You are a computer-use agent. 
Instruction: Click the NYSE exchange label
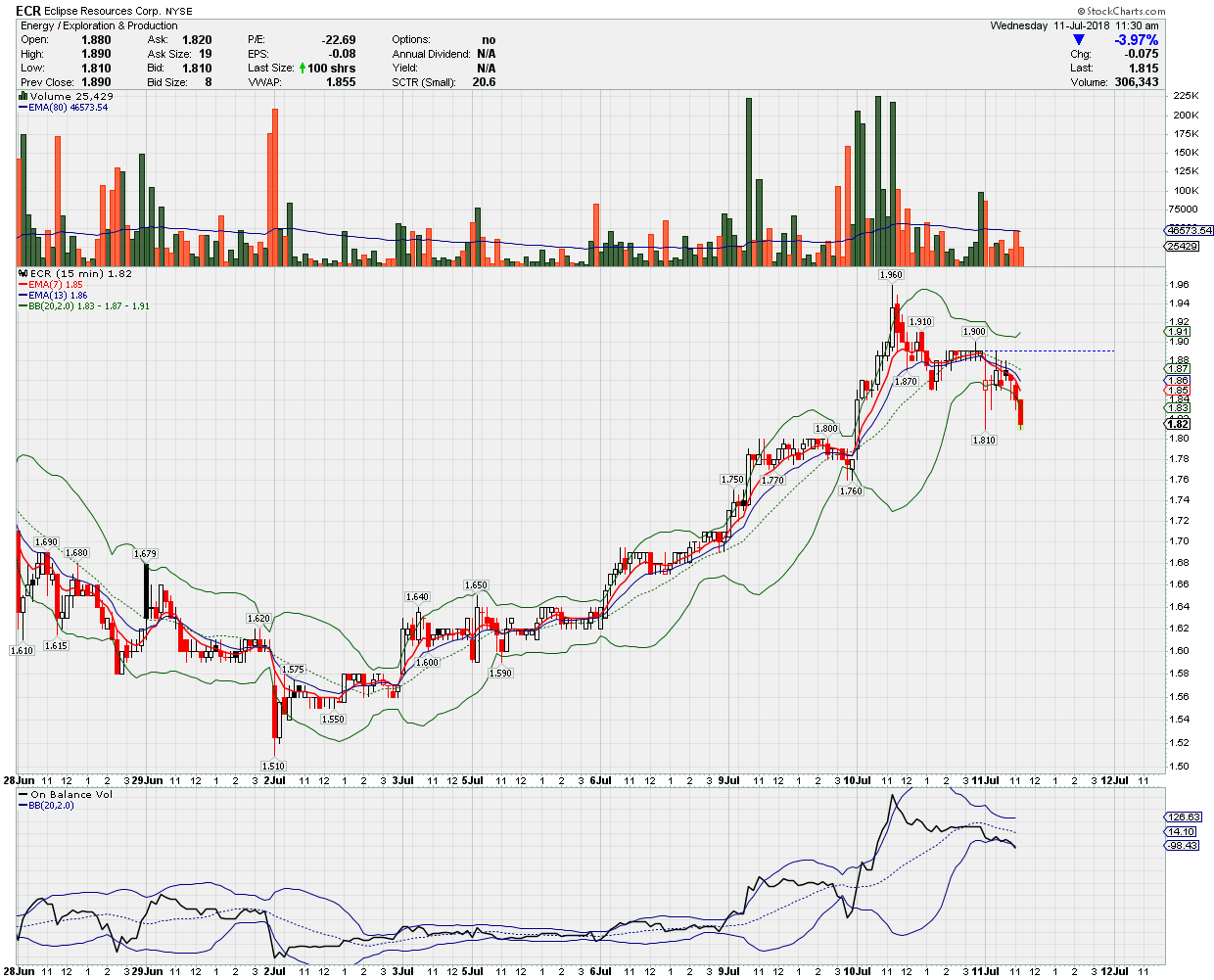179,12
